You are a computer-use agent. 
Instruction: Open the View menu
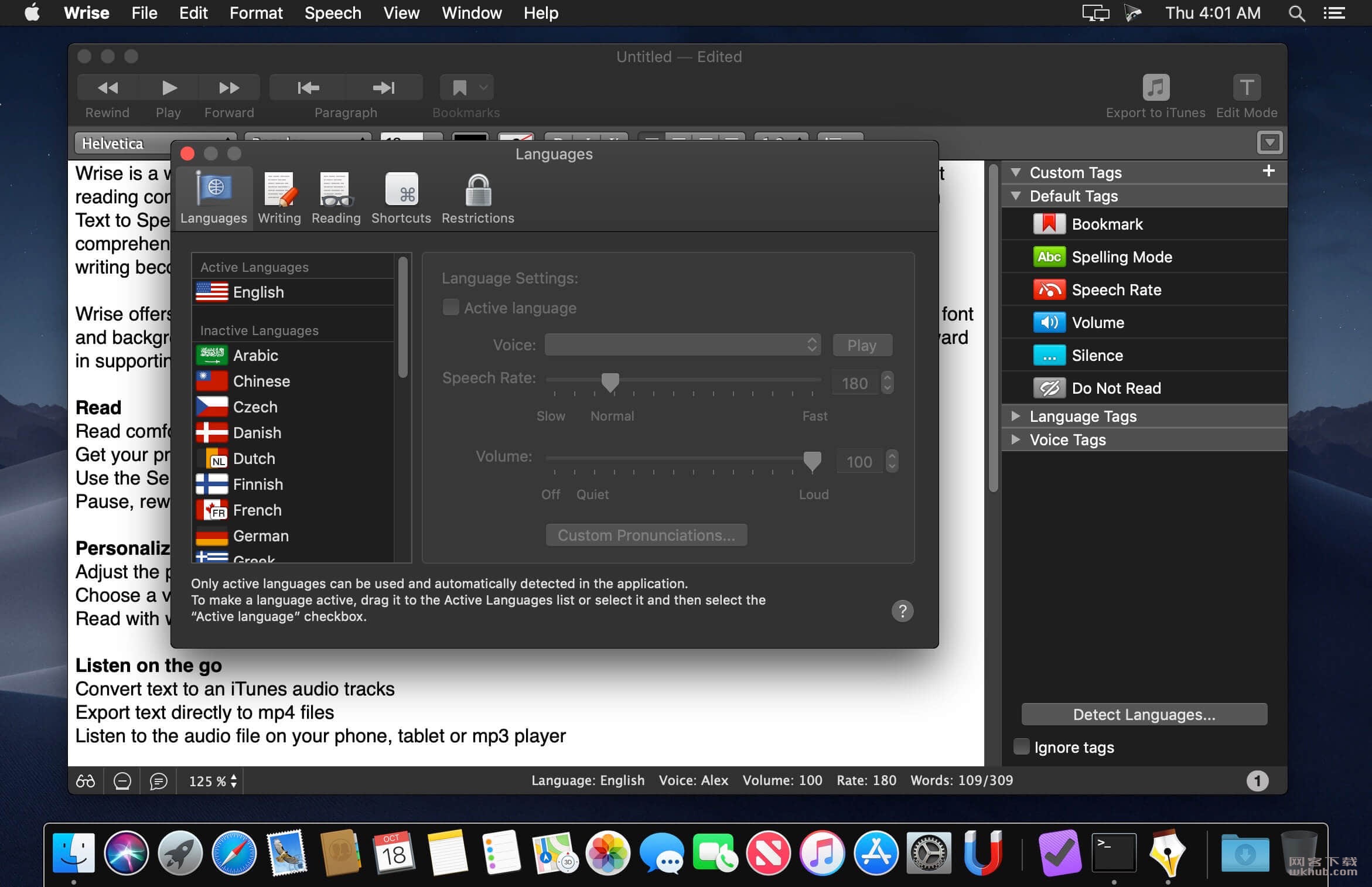pyautogui.click(x=401, y=13)
